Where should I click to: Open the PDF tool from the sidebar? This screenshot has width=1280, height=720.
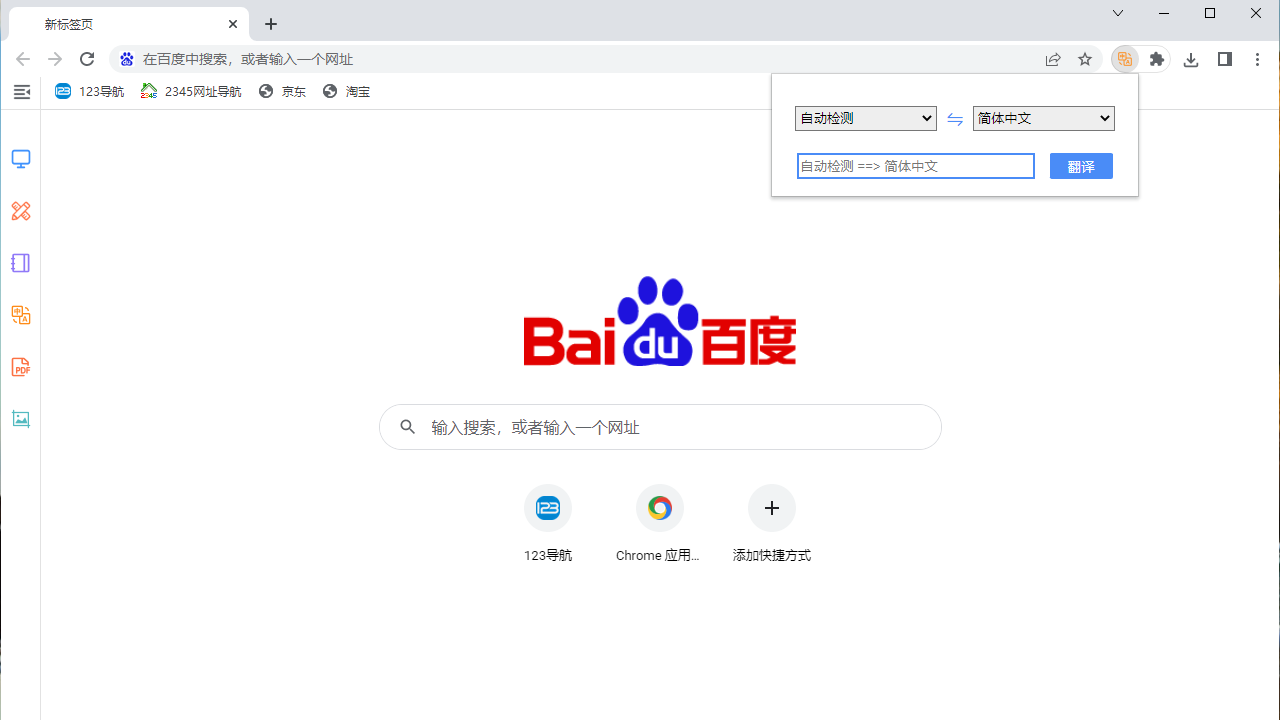21,367
